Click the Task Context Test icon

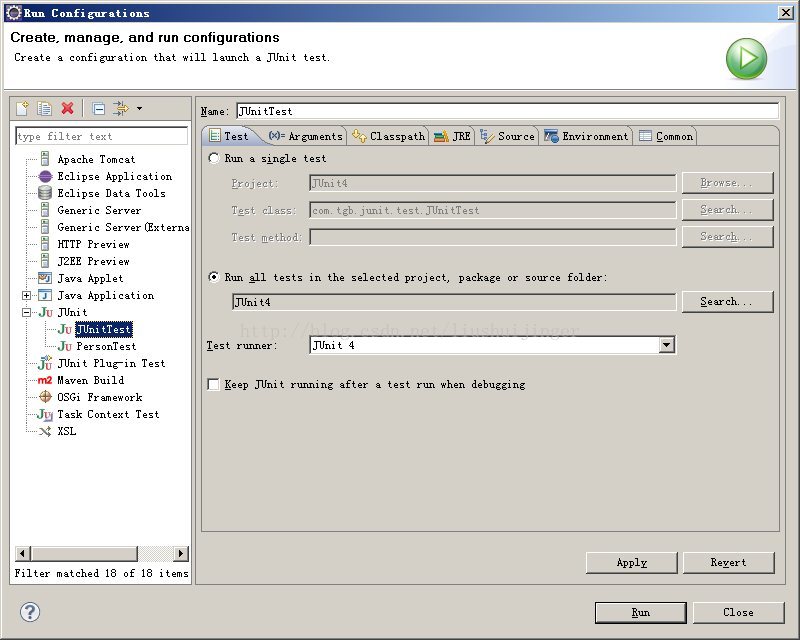tap(45, 414)
